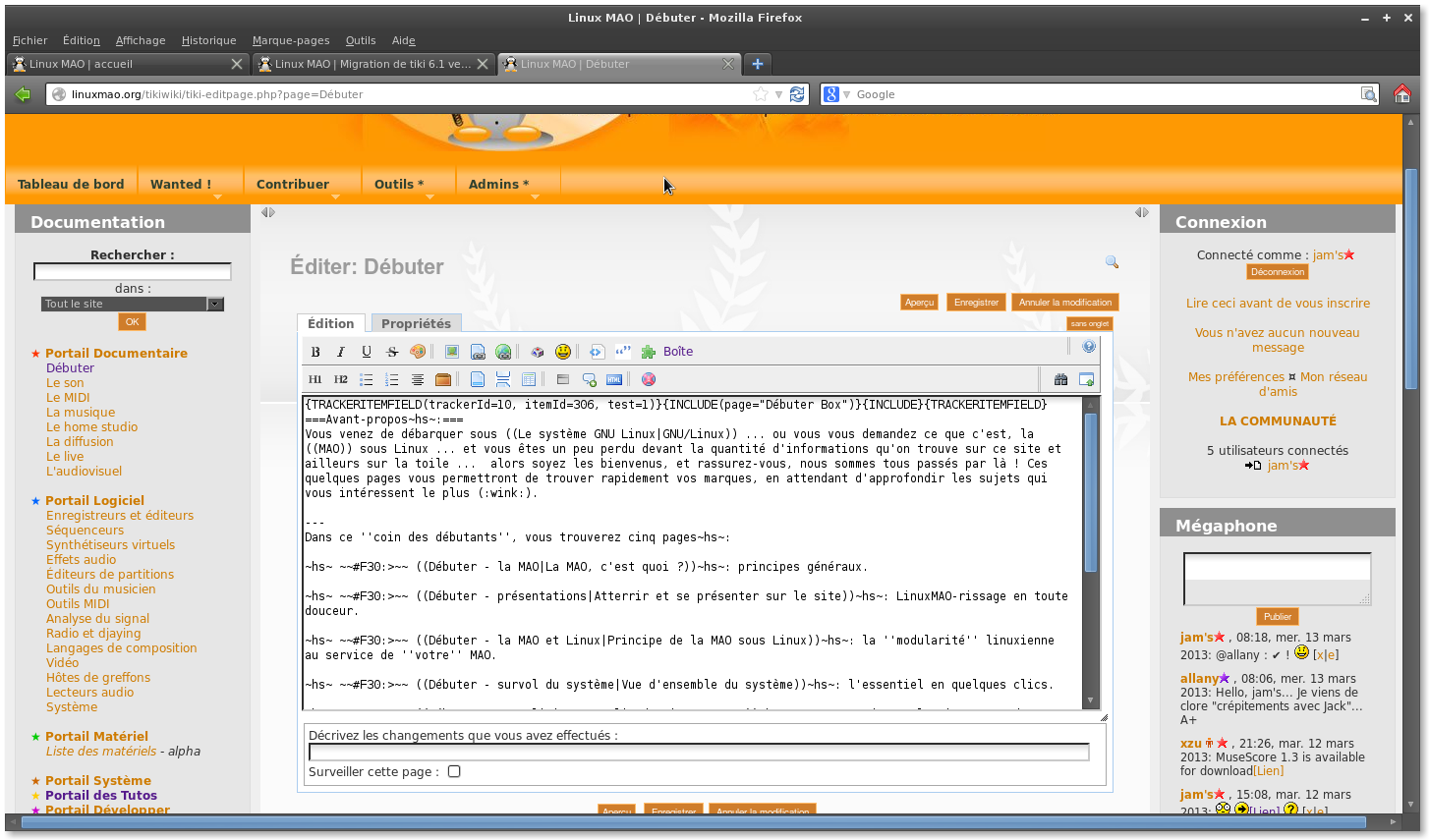Screen dimensions: 1429x840
Task: Apply strikethrough with the S toolbar icon
Action: click(392, 352)
